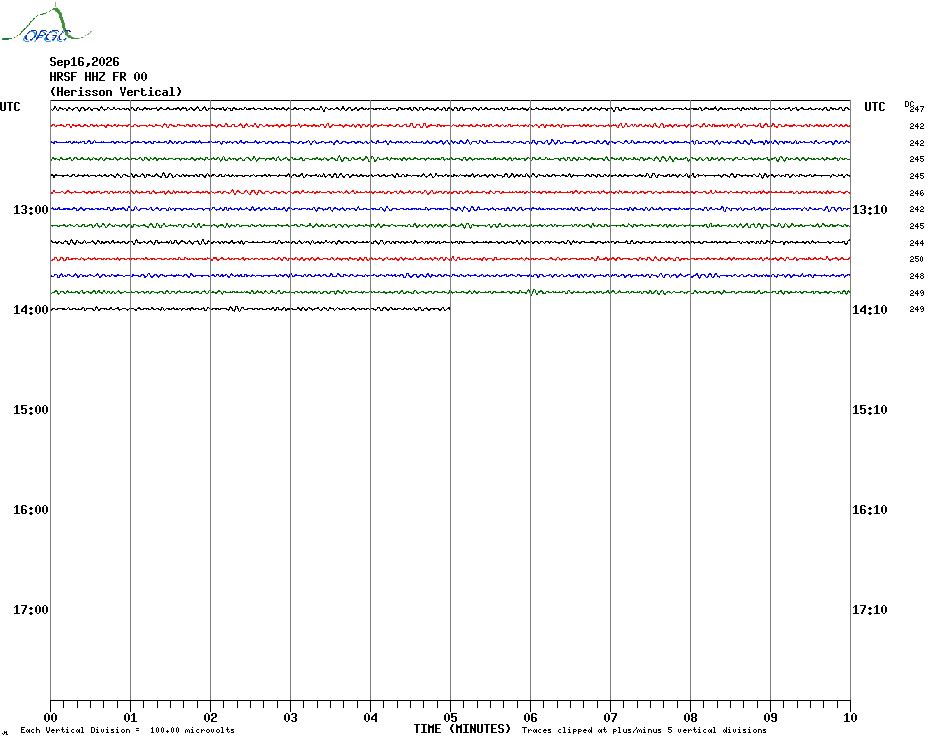The height and width of the screenshot is (744, 930).
Task: Click the 00 minute axis tick label
Action: coord(50,717)
